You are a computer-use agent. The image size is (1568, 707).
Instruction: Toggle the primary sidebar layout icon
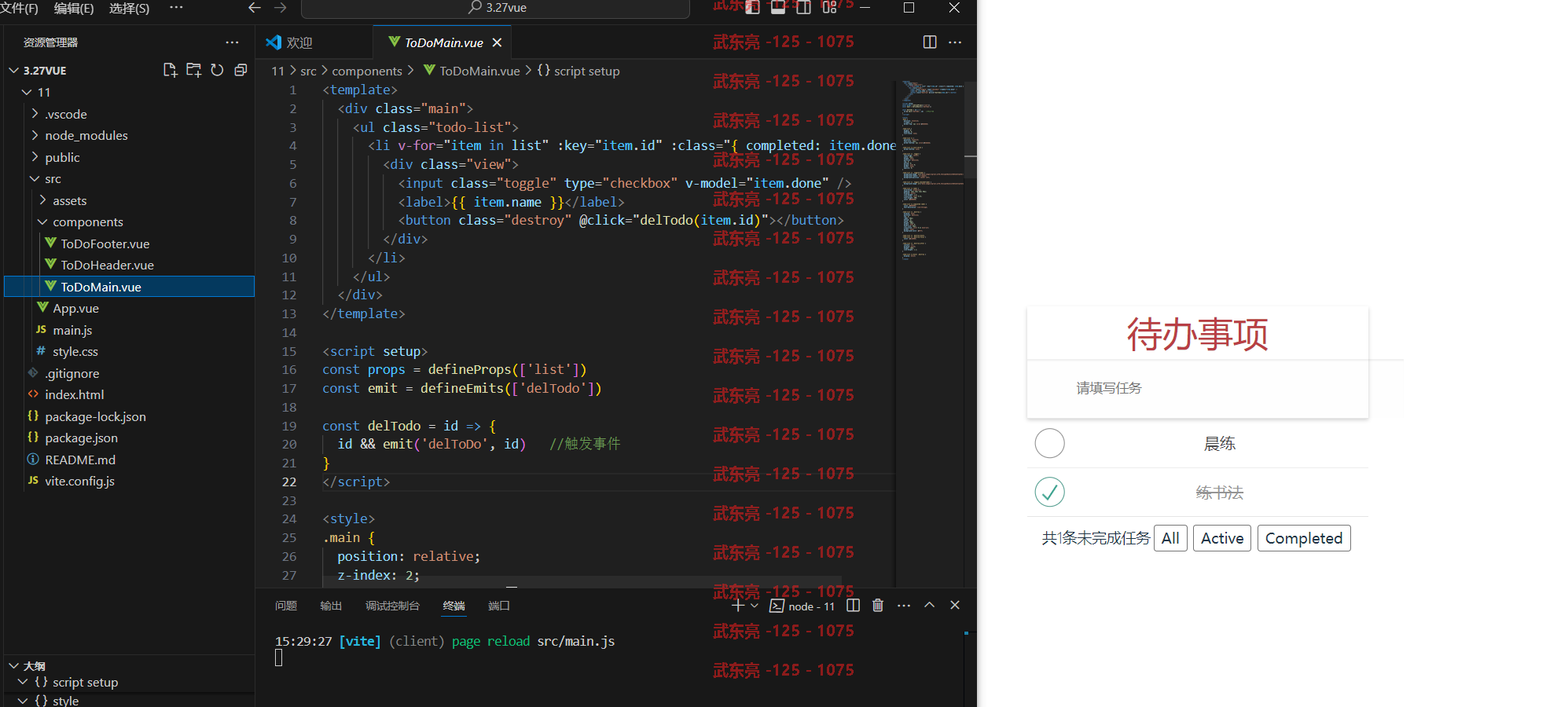coord(752,8)
